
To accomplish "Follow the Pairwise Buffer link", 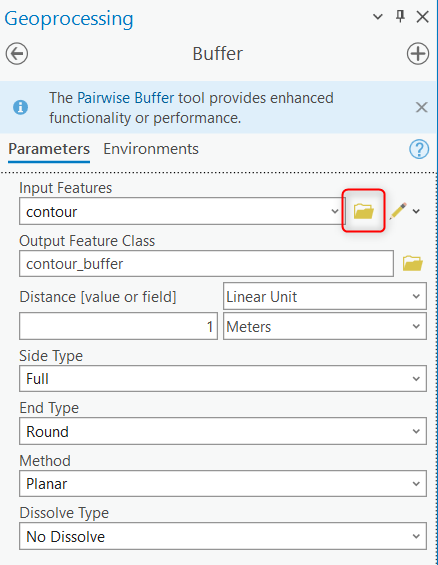I will click(x=126, y=98).
